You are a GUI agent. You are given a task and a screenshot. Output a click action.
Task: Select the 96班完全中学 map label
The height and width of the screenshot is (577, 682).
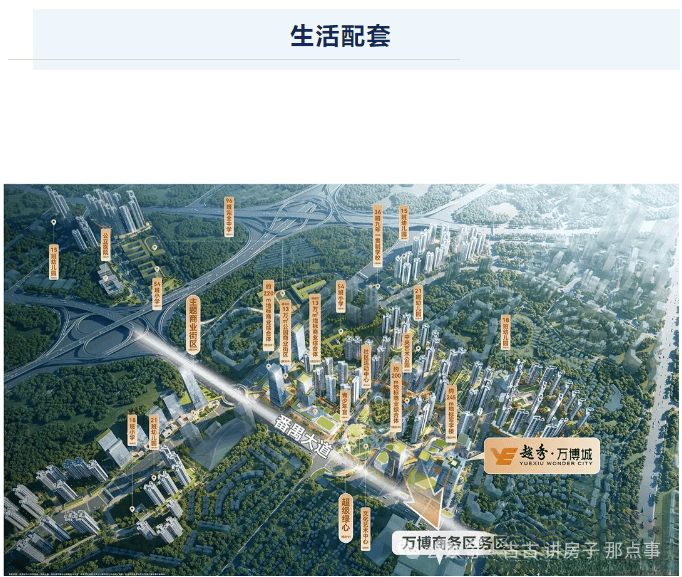click(229, 217)
